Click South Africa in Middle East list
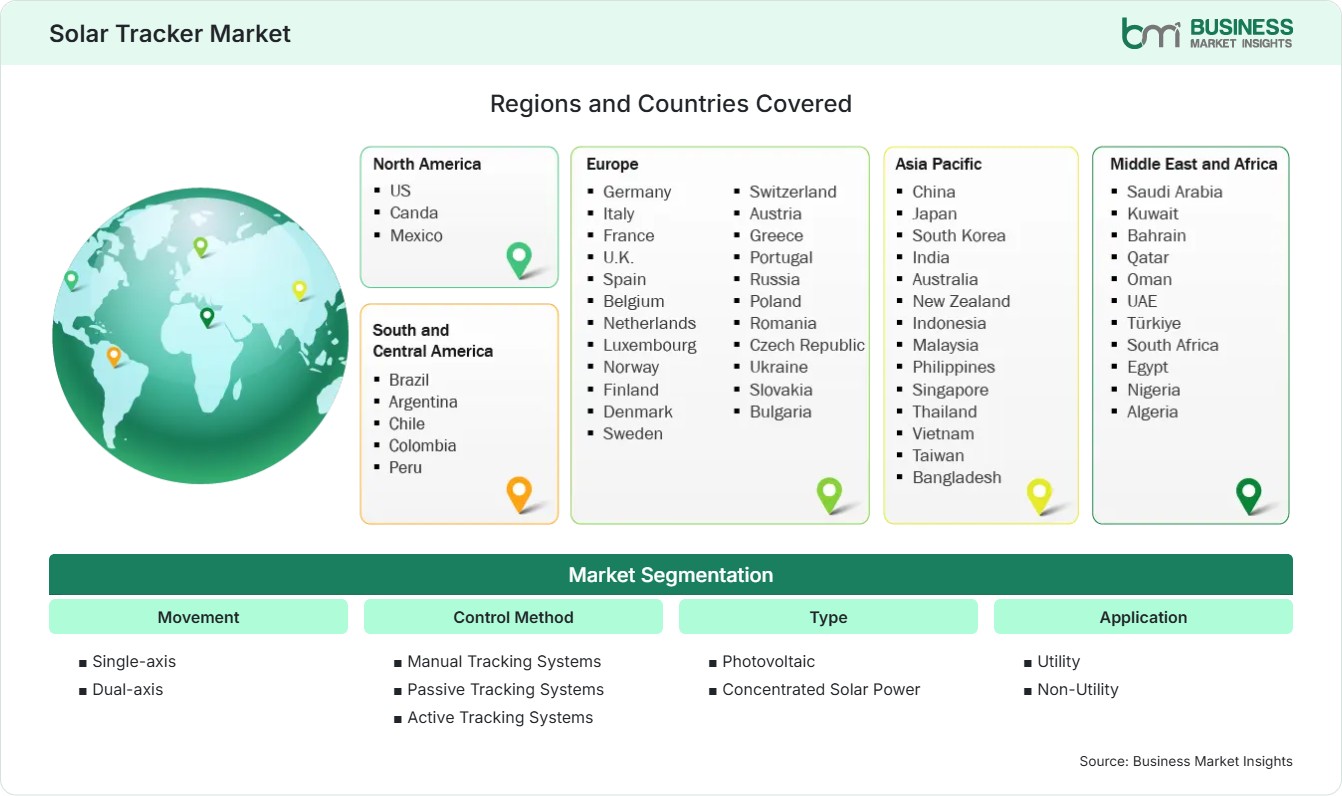The image size is (1342, 796). pos(1173,345)
